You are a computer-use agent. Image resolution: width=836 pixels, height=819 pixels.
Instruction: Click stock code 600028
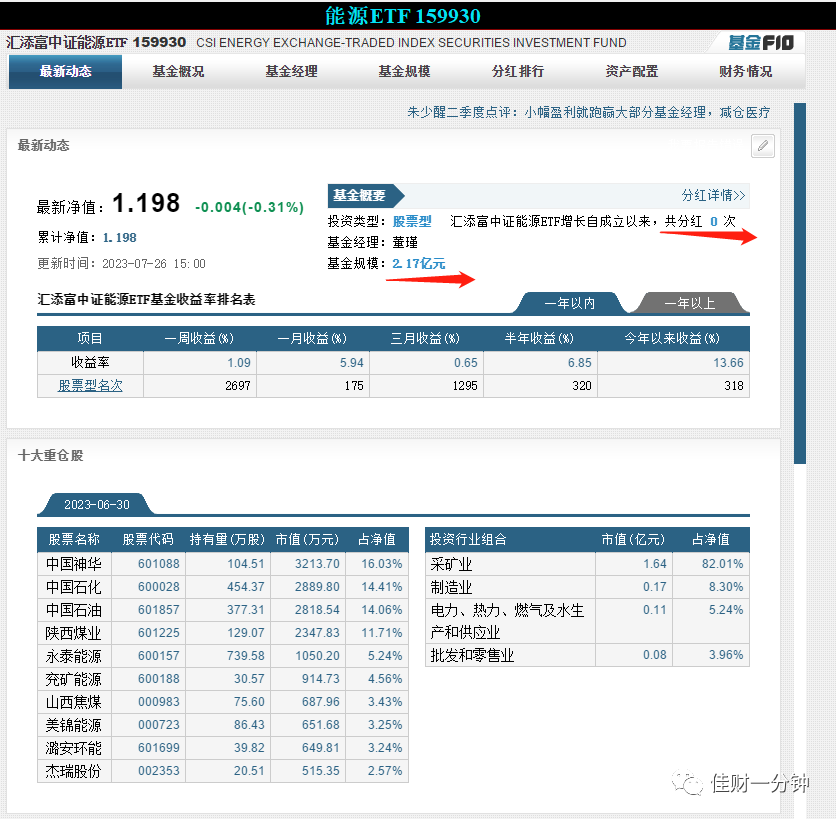point(158,587)
